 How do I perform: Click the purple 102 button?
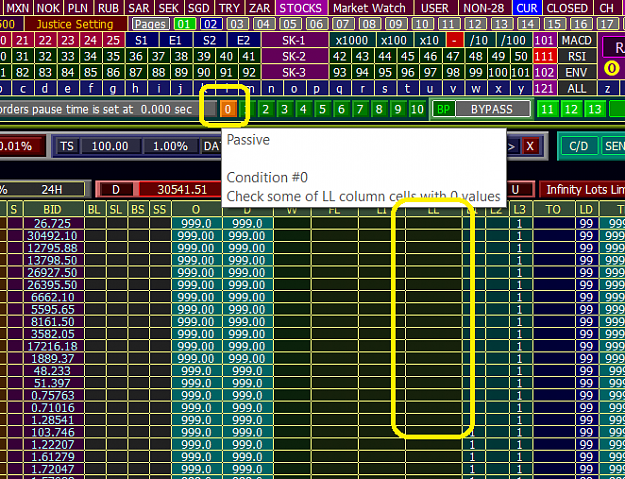(x=544, y=72)
